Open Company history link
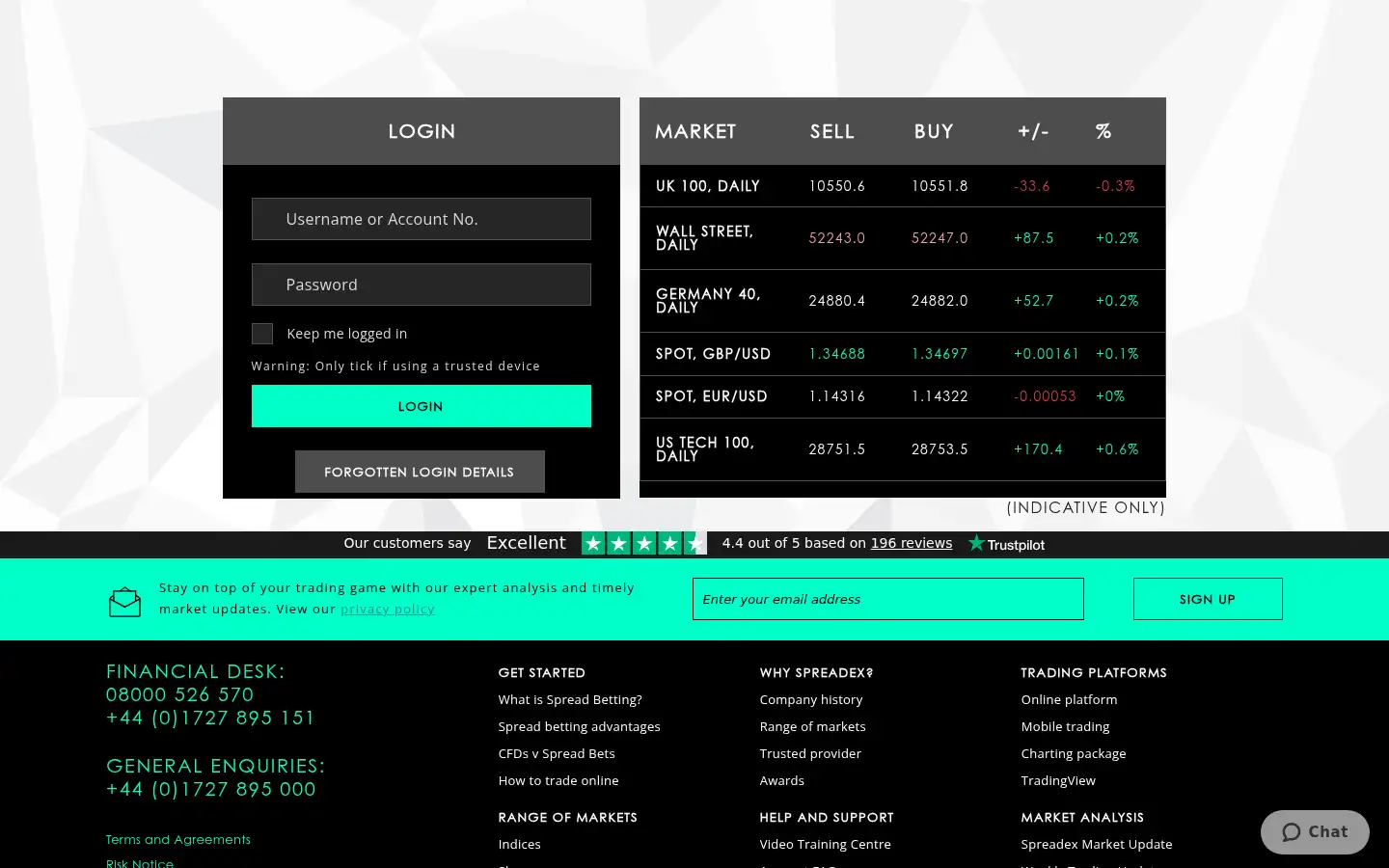The width and height of the screenshot is (1389, 868). (811, 699)
